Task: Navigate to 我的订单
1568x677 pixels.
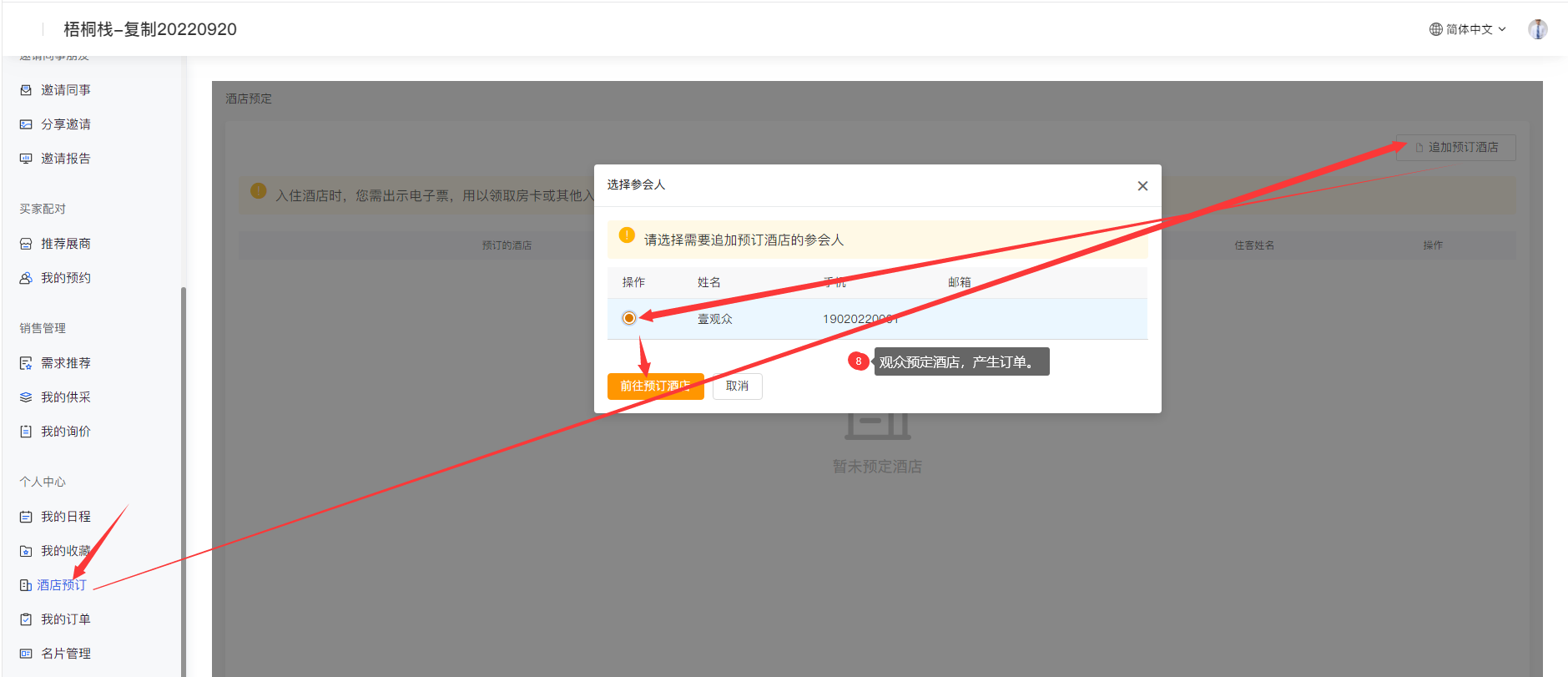Action: (66, 619)
